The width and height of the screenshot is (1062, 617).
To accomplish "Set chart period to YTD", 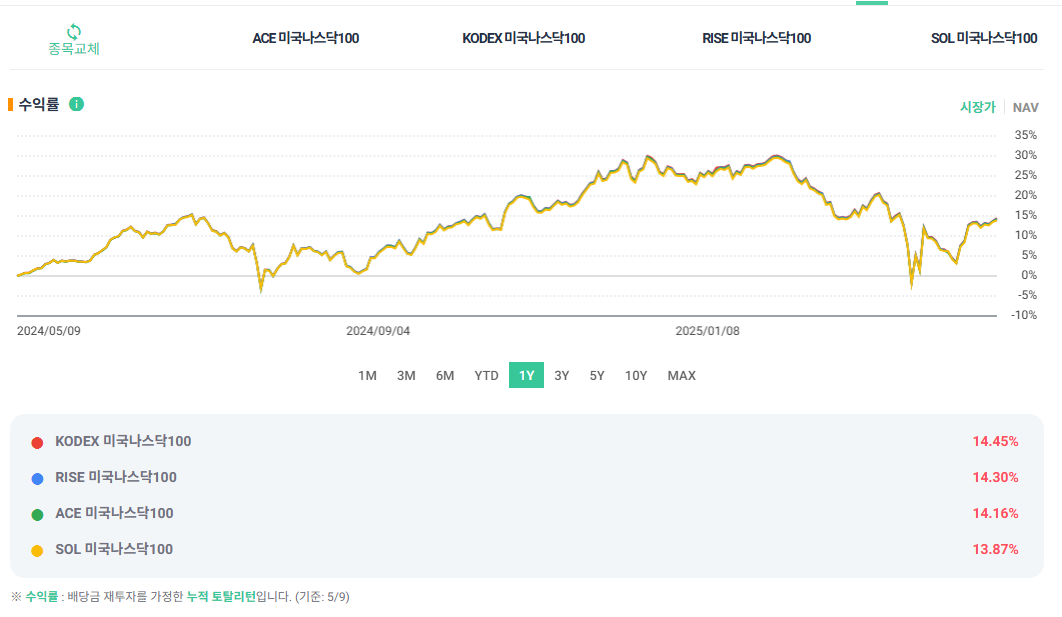I will coord(486,376).
